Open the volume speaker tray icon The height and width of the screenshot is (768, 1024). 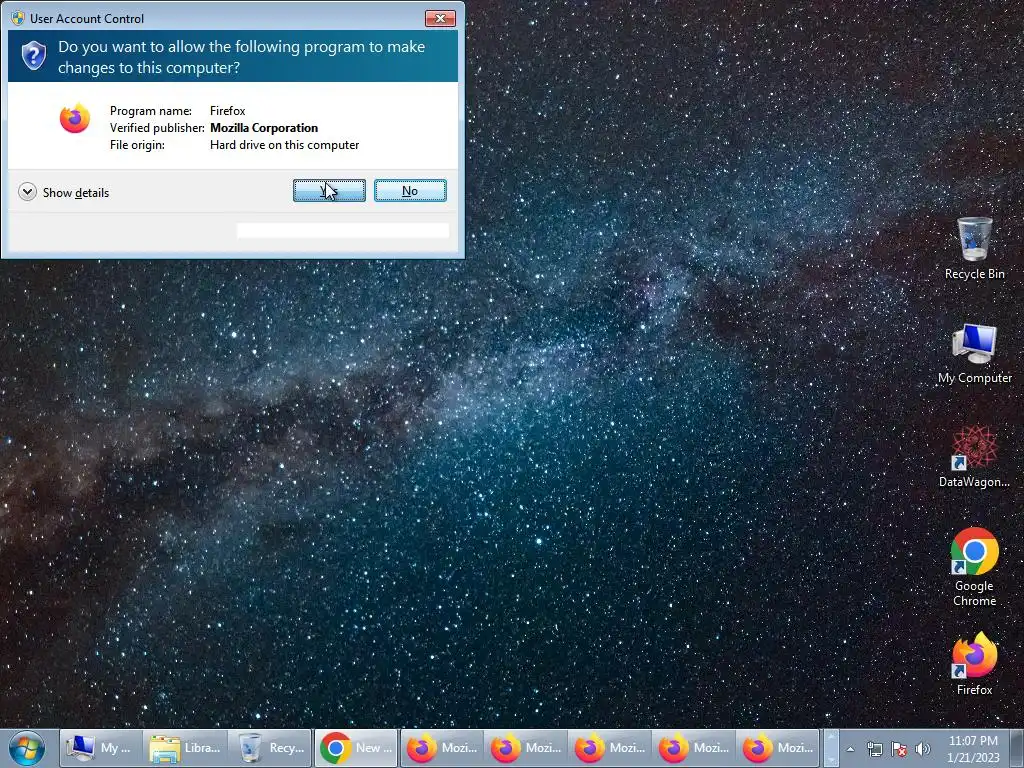923,749
